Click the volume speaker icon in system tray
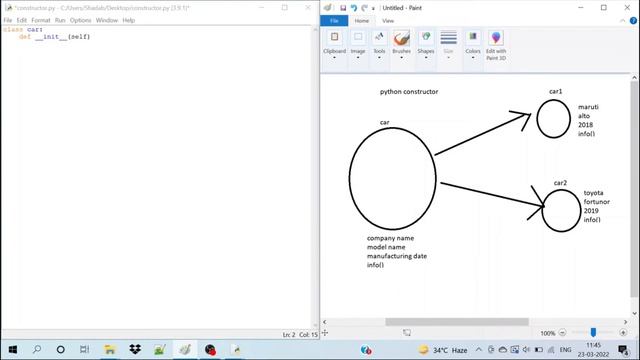This screenshot has height=360, width=640. pos(526,350)
